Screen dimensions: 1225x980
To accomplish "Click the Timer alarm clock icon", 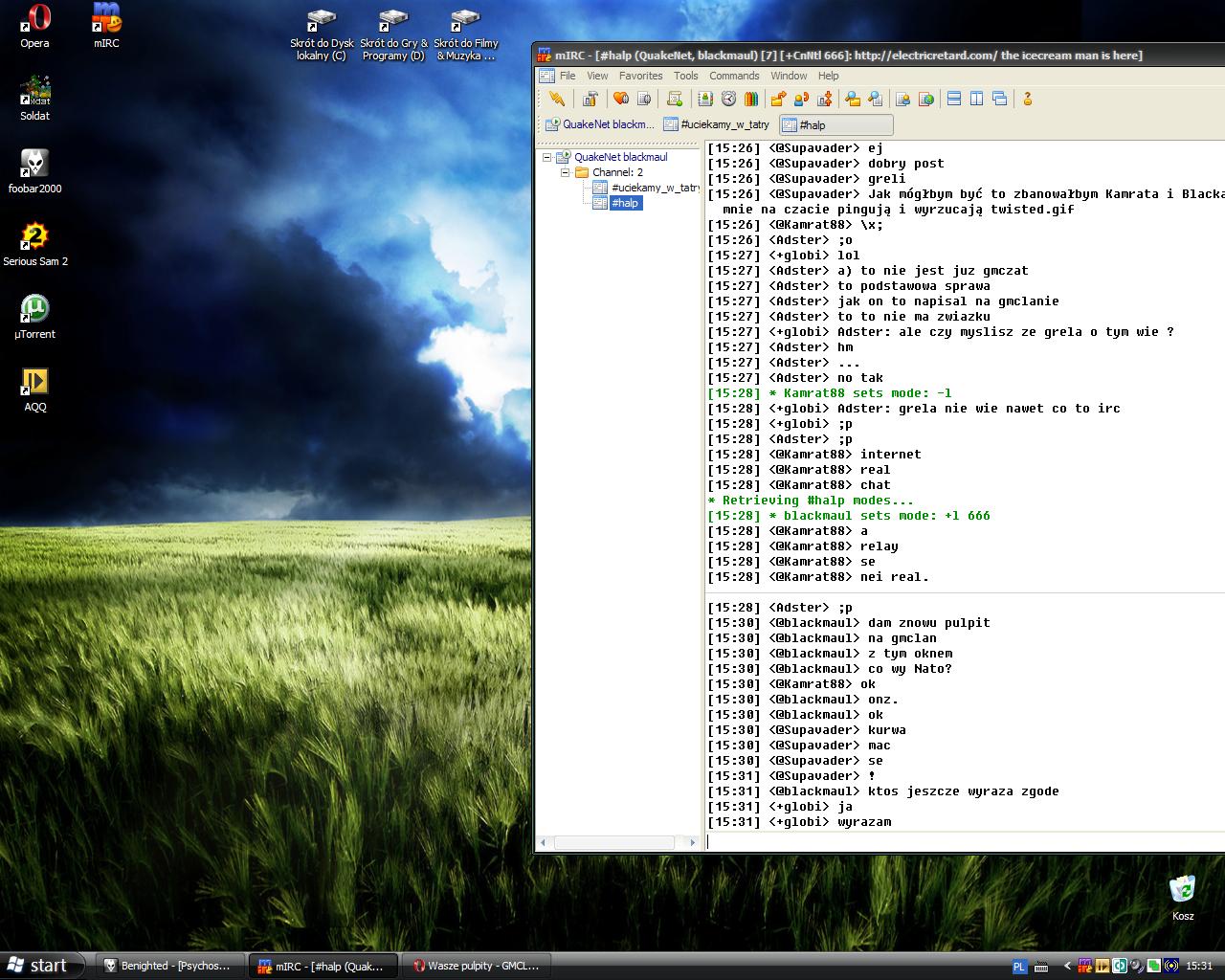I will 728,99.
